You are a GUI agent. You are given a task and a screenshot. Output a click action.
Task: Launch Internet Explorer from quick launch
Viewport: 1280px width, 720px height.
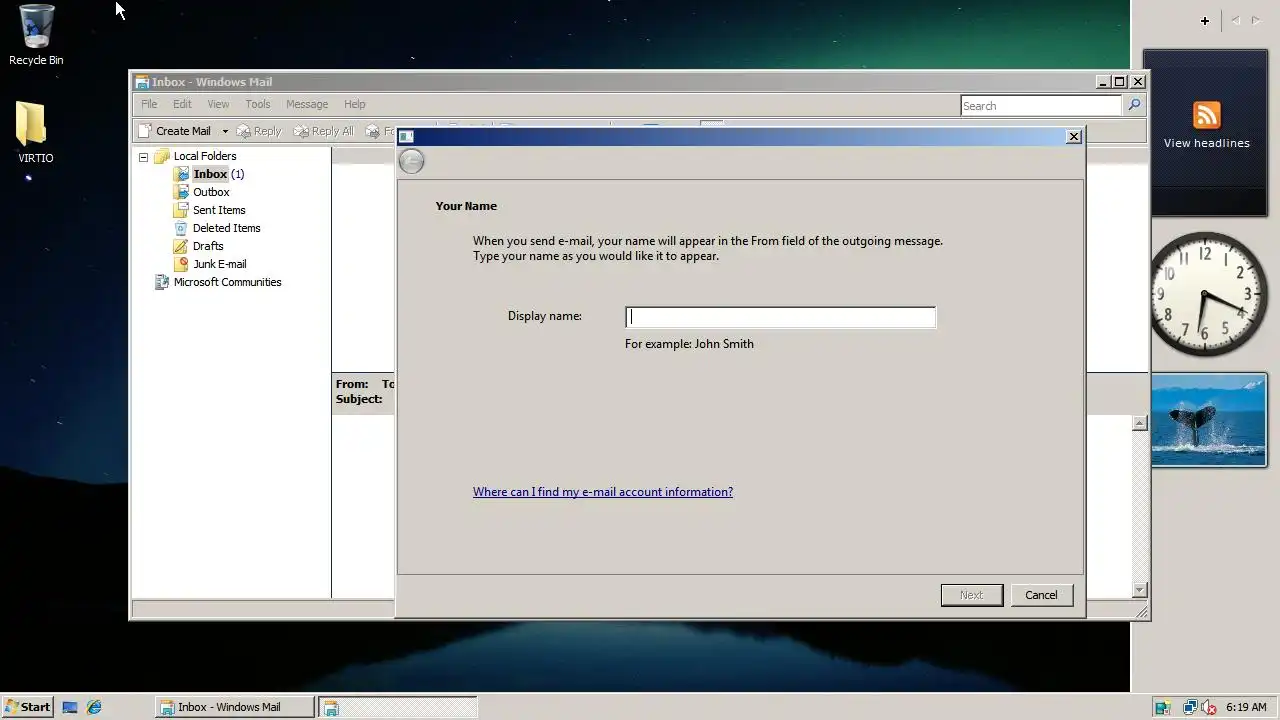(94, 707)
